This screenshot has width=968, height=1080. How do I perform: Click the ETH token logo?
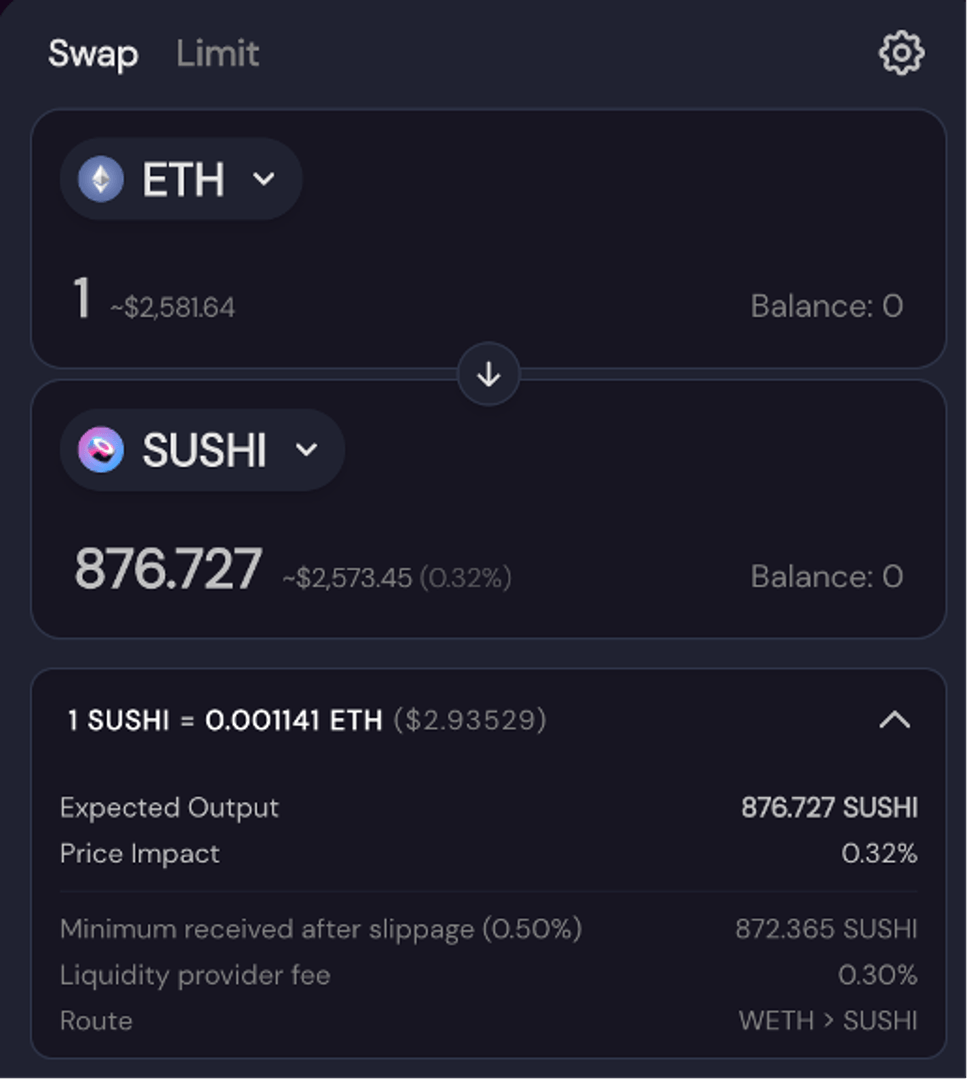coord(101,179)
